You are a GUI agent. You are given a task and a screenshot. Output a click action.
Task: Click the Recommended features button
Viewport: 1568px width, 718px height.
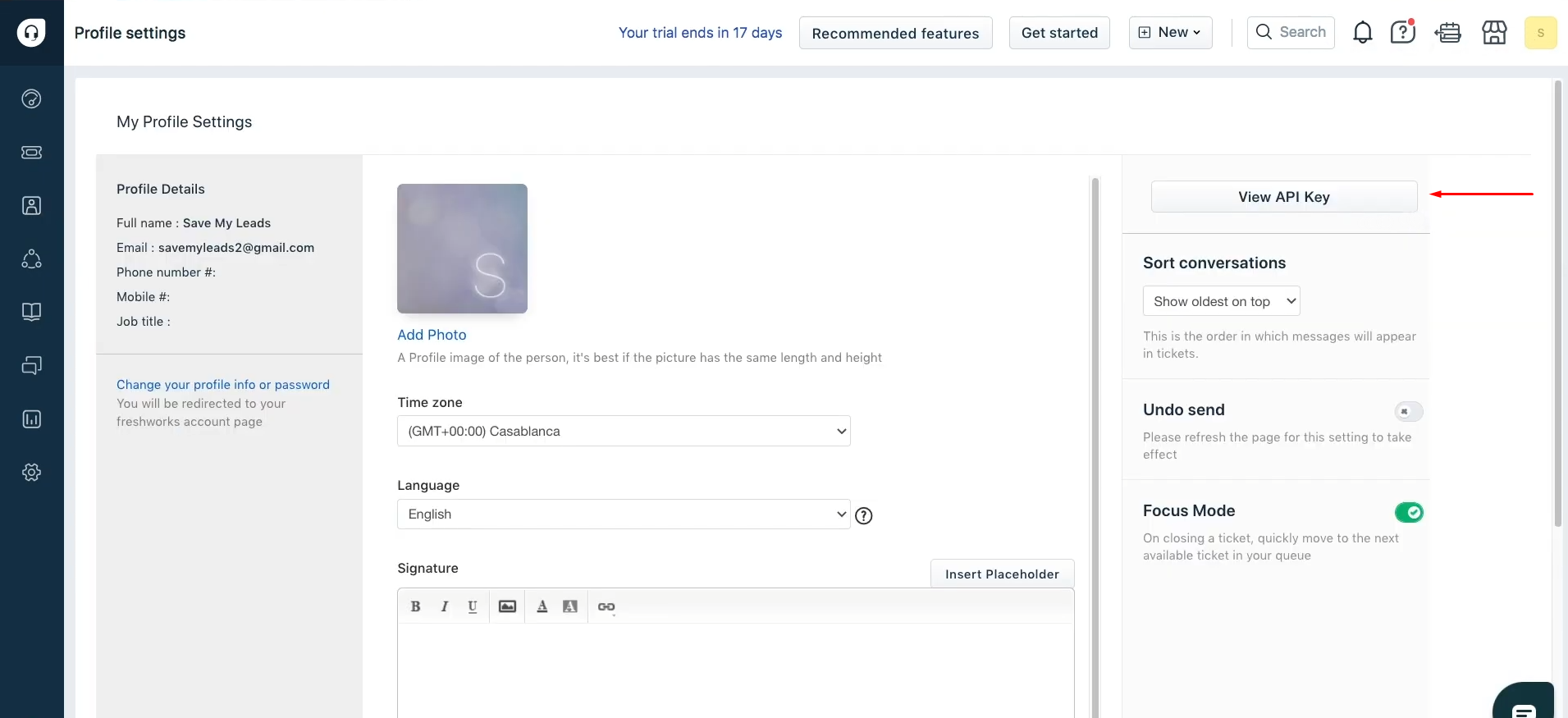point(895,33)
